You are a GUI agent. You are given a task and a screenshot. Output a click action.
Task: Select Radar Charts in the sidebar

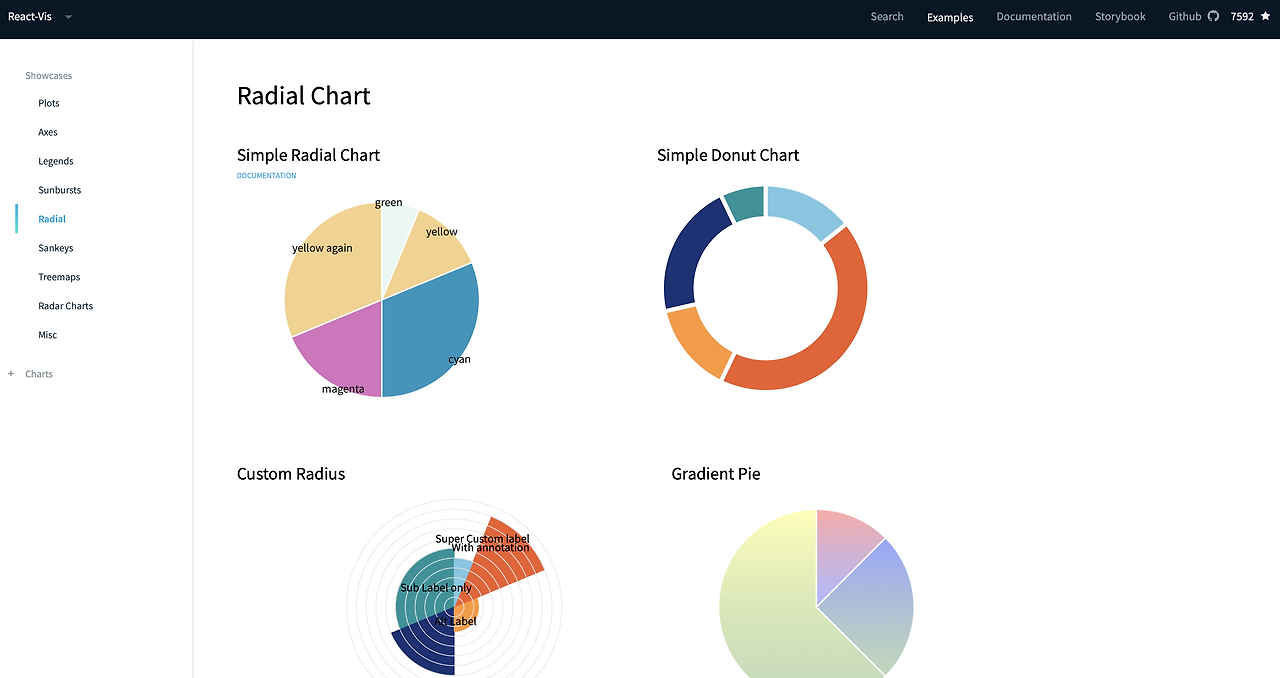click(66, 306)
